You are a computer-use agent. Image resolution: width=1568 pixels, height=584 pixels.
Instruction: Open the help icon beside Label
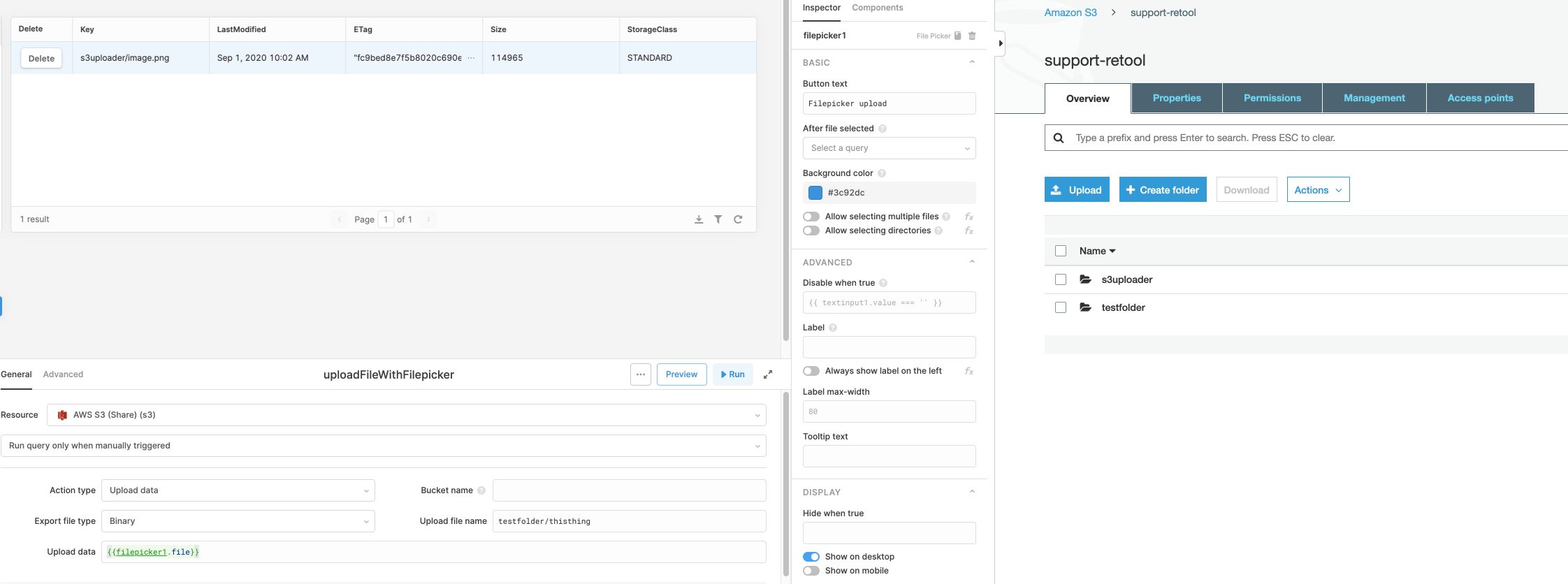833,328
